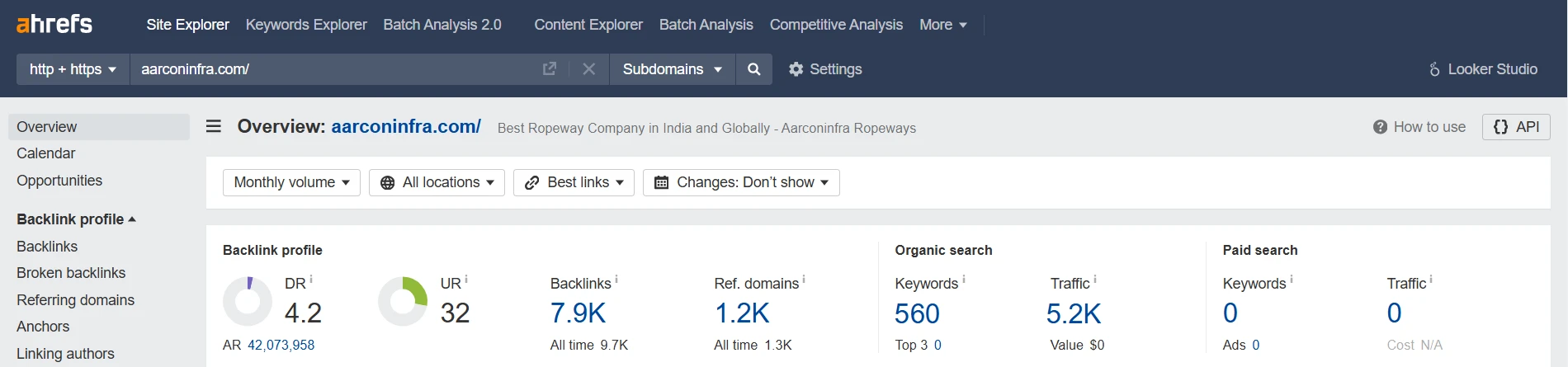This screenshot has height=367, width=1568.
Task: Open Settings via the gear icon
Action: [x=796, y=69]
